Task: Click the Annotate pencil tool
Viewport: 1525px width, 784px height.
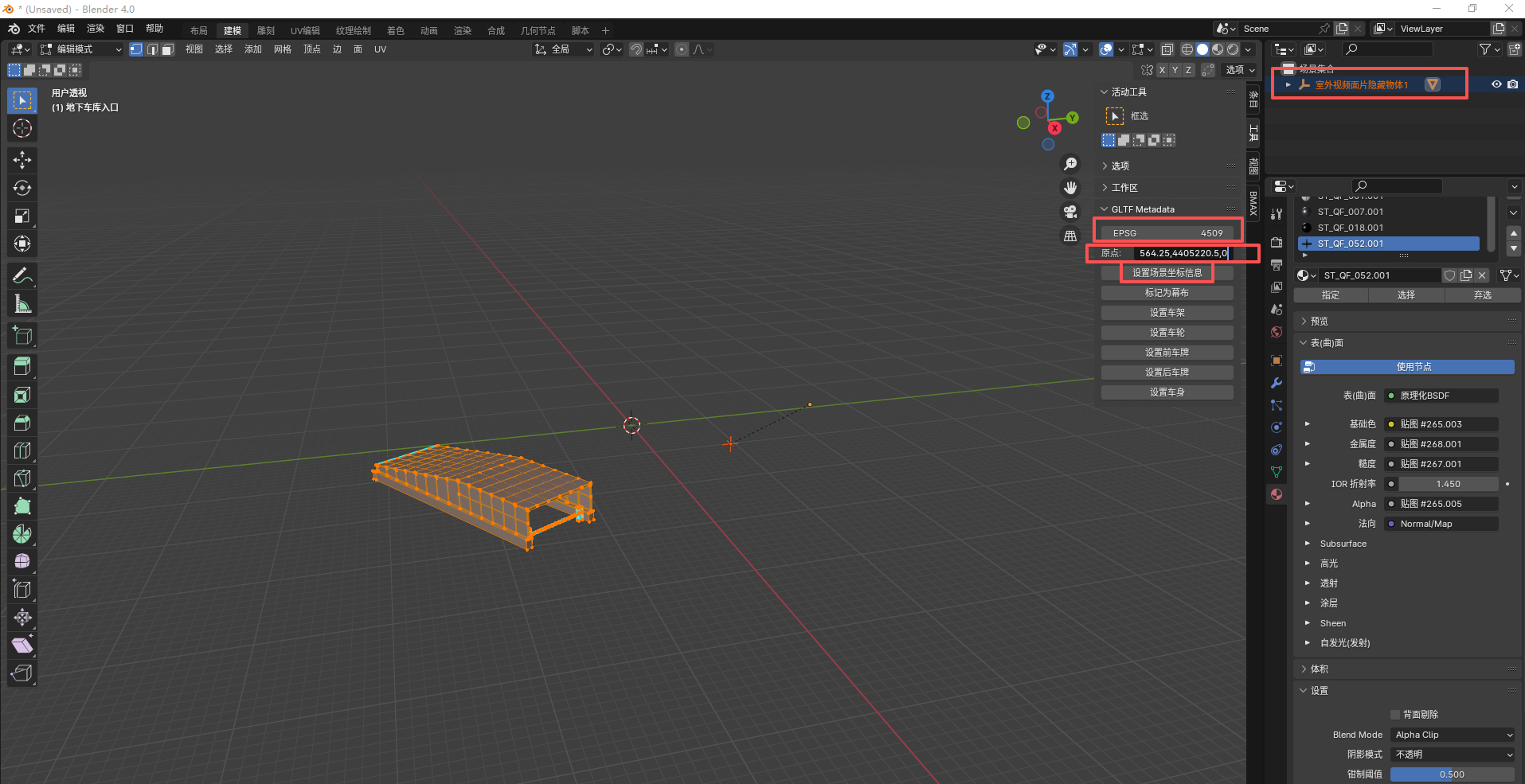Action: tap(22, 276)
